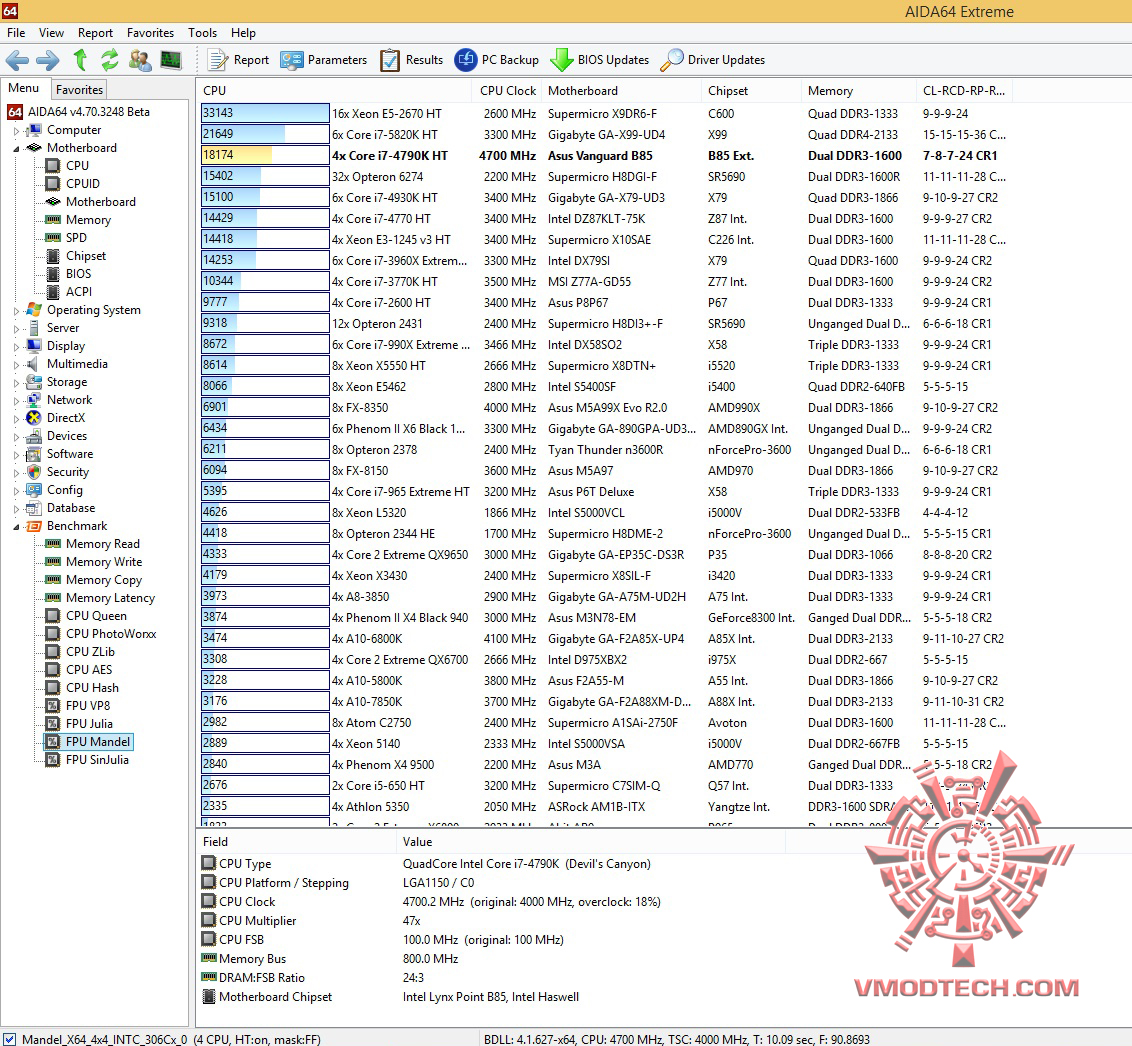Open the monitor diagnostics toolbar icon
1132x1046 pixels.
[x=171, y=60]
